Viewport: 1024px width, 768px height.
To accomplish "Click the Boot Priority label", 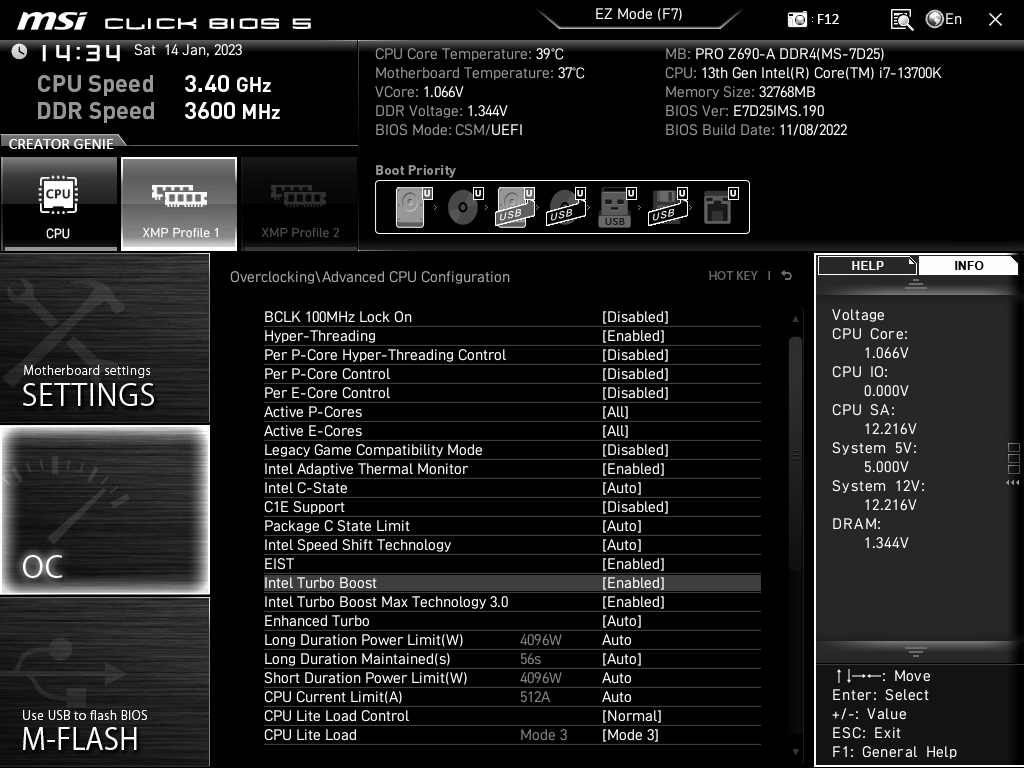I will [x=415, y=170].
